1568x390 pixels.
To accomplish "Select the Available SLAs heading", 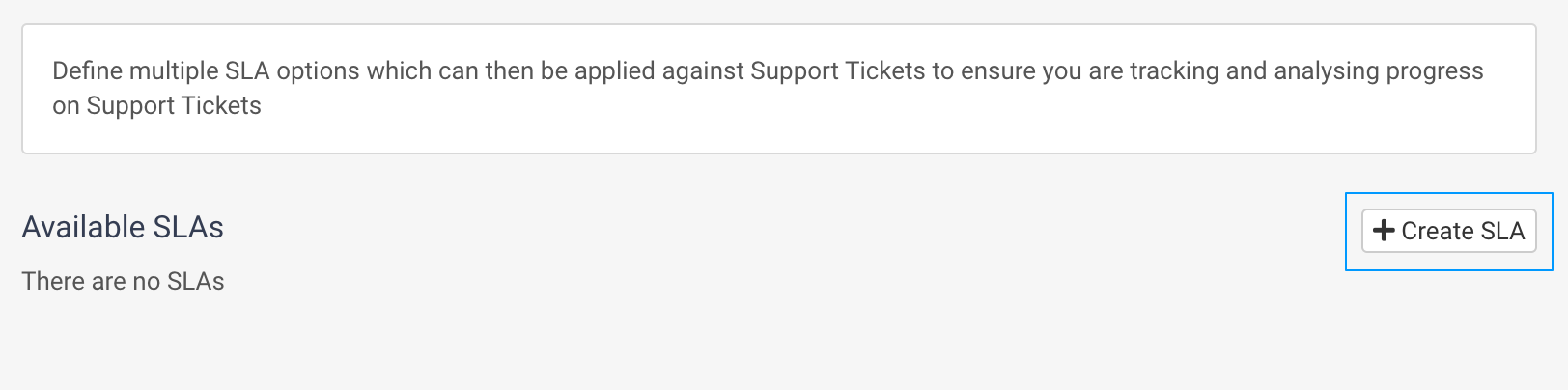I will tap(123, 228).
